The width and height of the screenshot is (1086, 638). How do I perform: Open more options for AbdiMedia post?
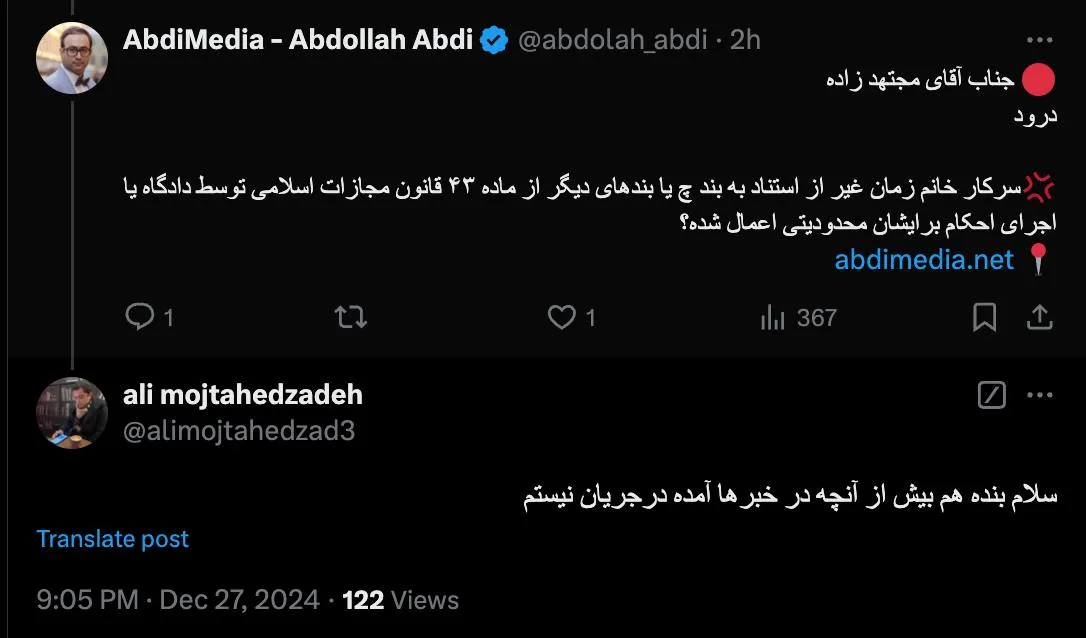pyautogui.click(x=1040, y=41)
